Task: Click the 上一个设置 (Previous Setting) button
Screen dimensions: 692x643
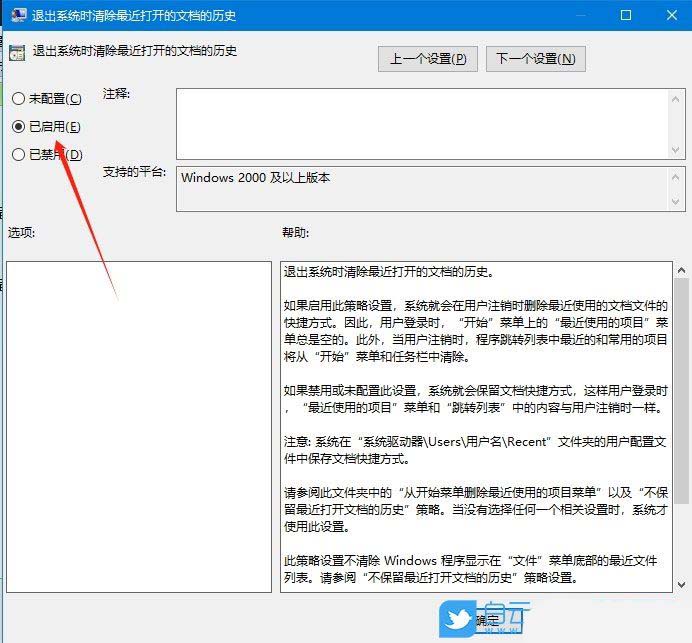Action: 428,59
